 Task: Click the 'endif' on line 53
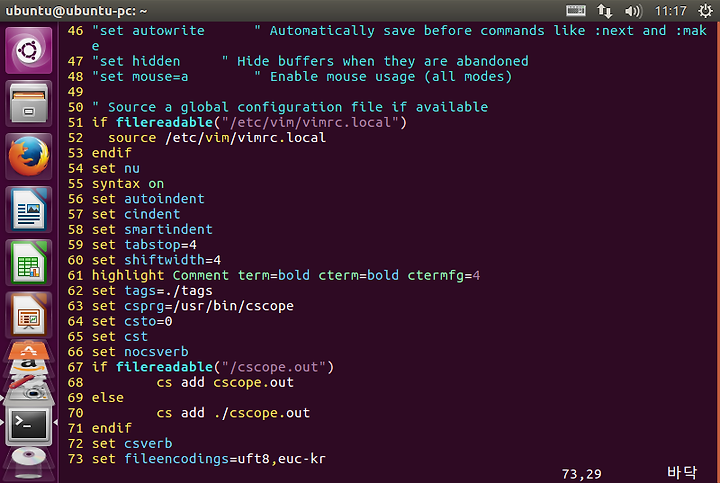click(112, 152)
